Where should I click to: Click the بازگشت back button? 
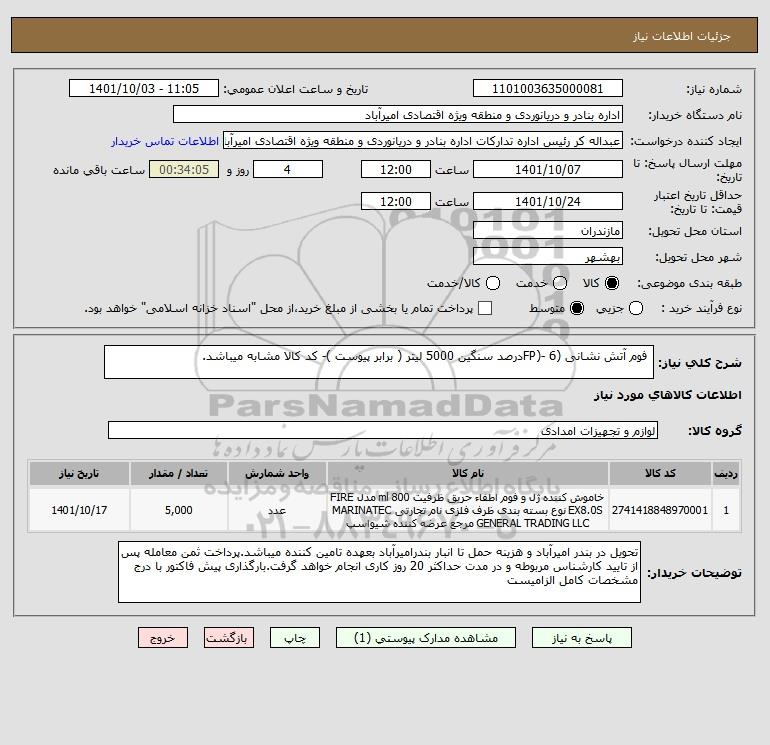tap(229, 638)
